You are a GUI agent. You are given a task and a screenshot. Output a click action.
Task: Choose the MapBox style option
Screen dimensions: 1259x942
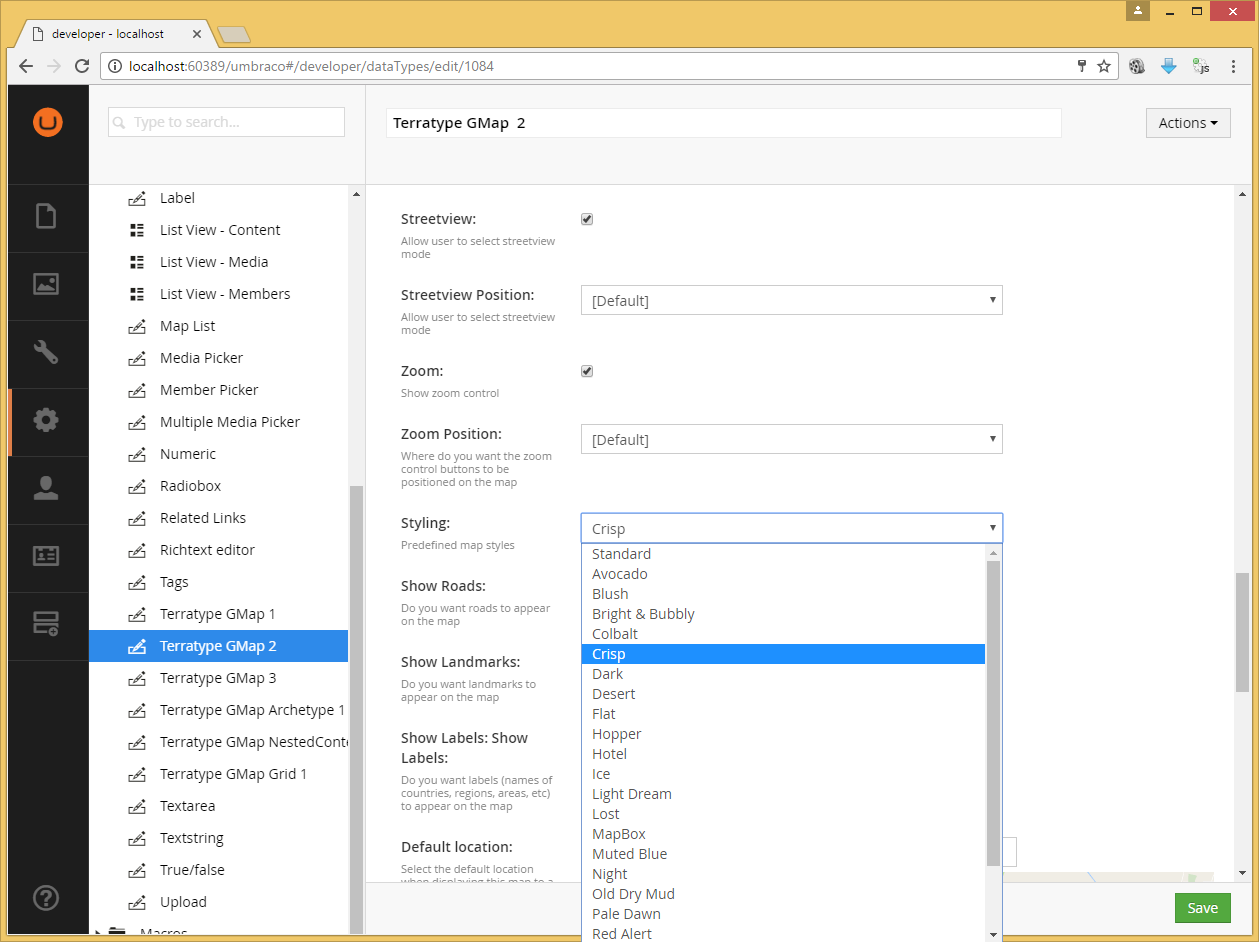[783, 834]
